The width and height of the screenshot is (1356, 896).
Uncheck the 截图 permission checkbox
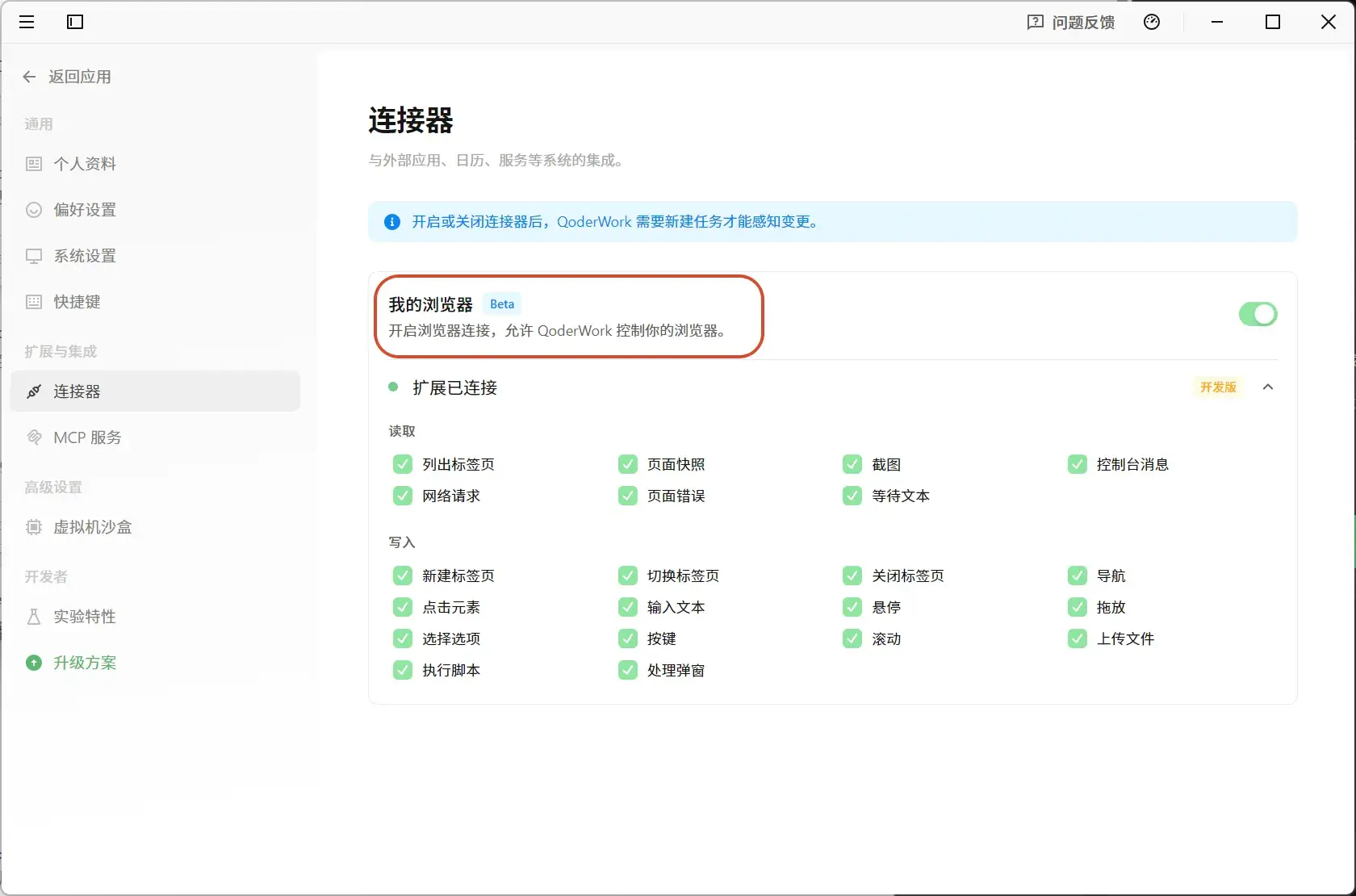[852, 463]
